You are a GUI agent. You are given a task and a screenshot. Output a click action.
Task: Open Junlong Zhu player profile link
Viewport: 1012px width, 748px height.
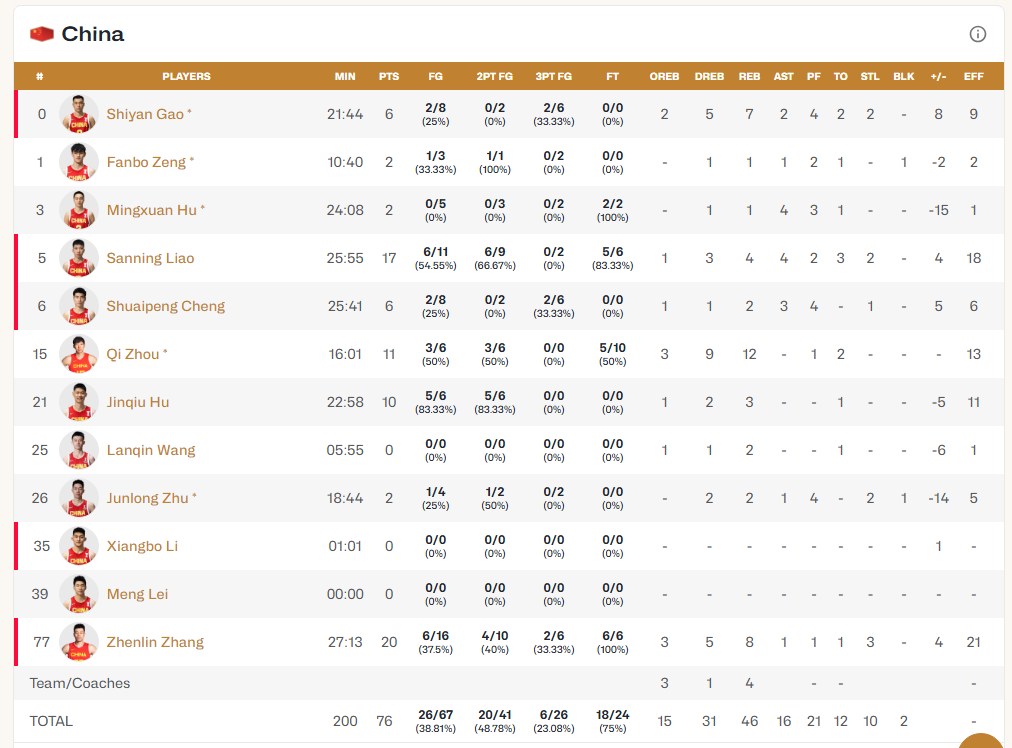pos(148,498)
